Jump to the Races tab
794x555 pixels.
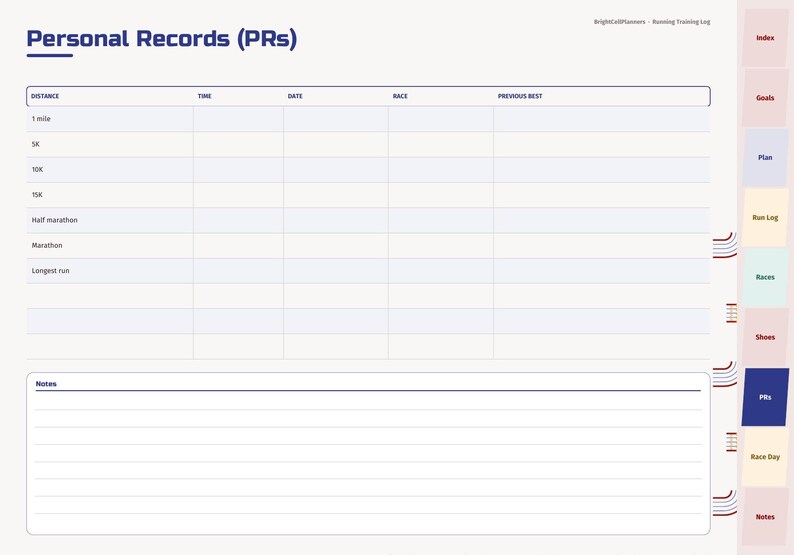point(765,278)
